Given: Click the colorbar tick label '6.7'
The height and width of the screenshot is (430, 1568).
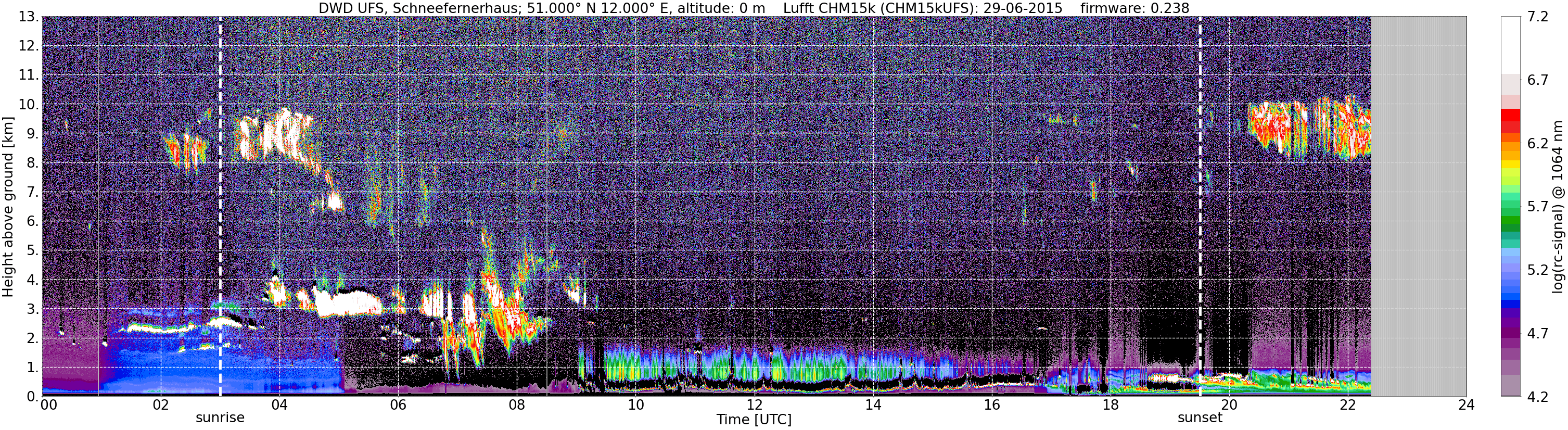Looking at the screenshot, I should [1538, 80].
